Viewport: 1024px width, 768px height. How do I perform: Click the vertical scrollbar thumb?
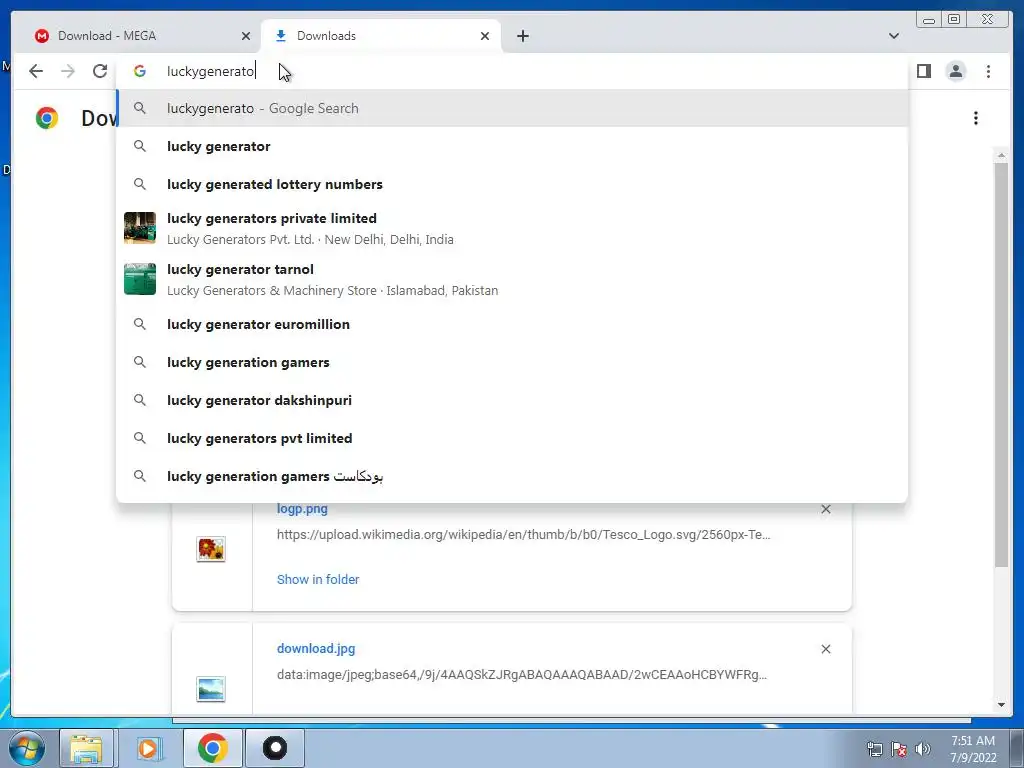click(1001, 364)
